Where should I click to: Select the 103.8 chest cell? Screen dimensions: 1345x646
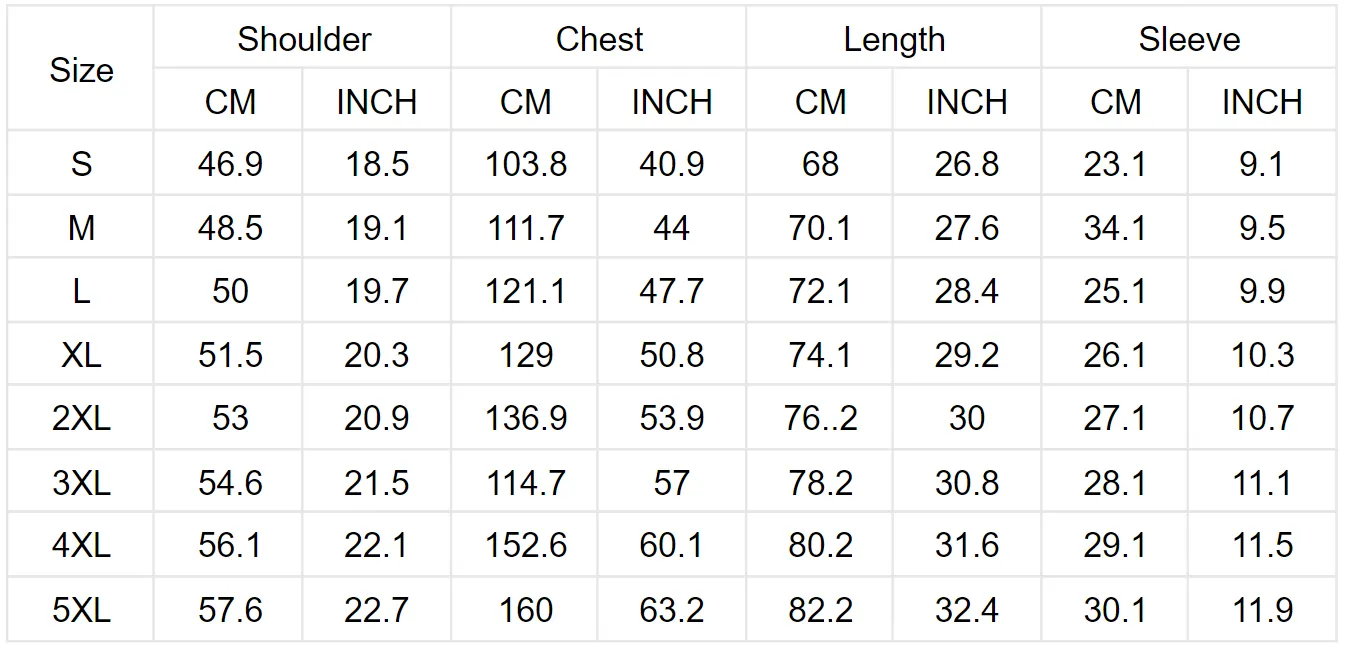(526, 164)
